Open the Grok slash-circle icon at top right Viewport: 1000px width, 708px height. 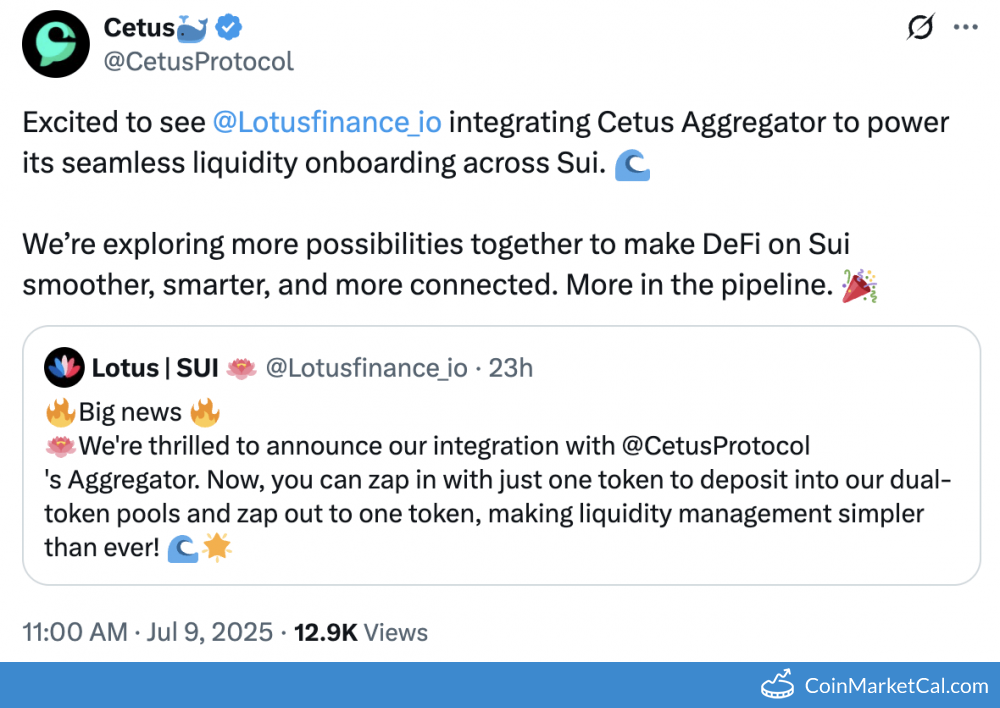pyautogui.click(x=920, y=27)
